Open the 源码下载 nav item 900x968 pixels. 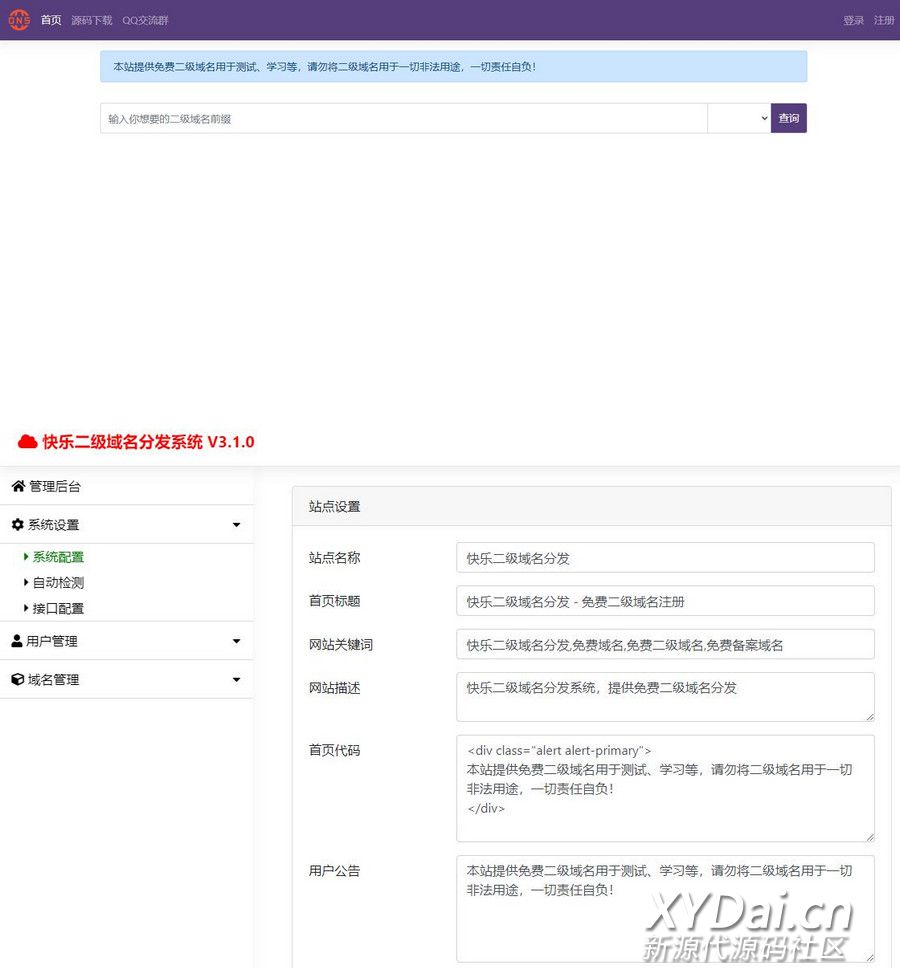92,20
